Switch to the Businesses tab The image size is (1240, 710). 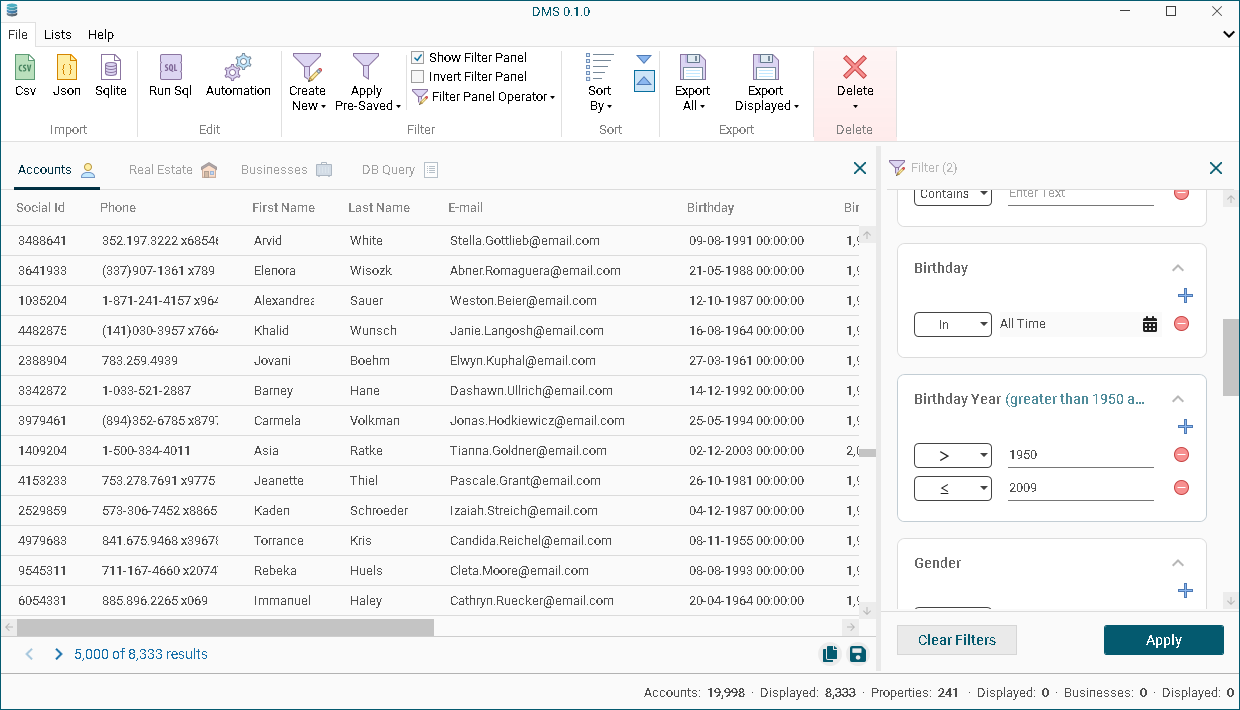(286, 169)
